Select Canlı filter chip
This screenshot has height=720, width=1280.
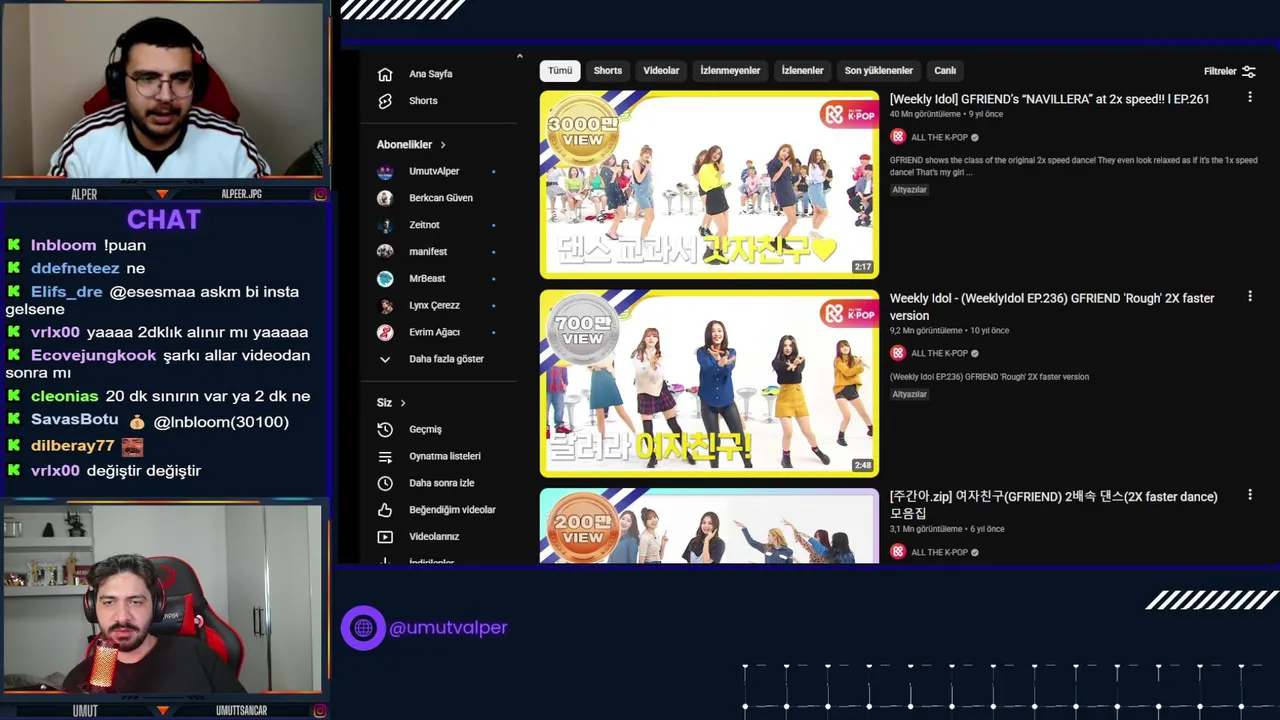click(945, 71)
